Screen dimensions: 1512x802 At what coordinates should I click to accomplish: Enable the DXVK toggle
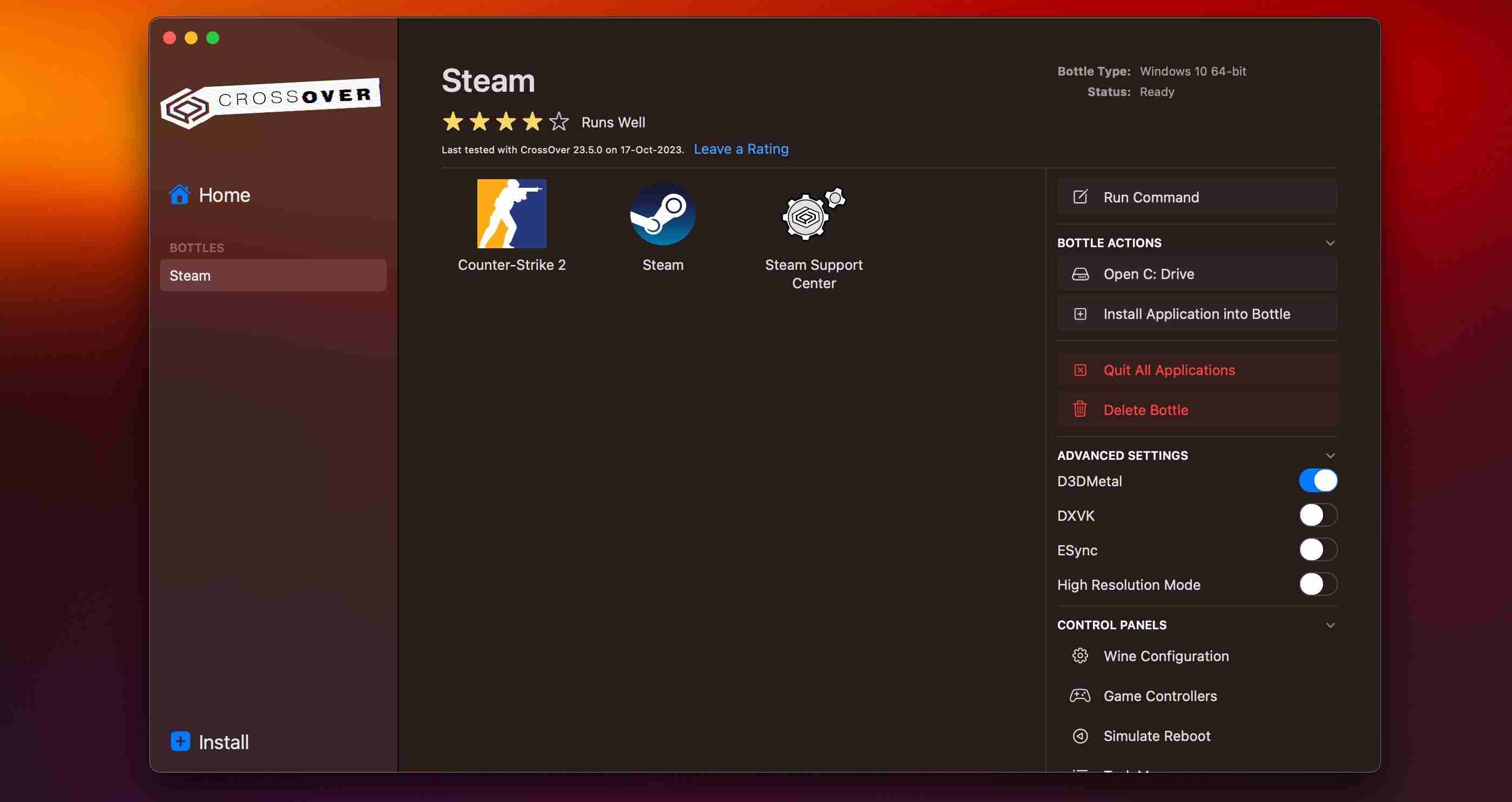(x=1318, y=515)
